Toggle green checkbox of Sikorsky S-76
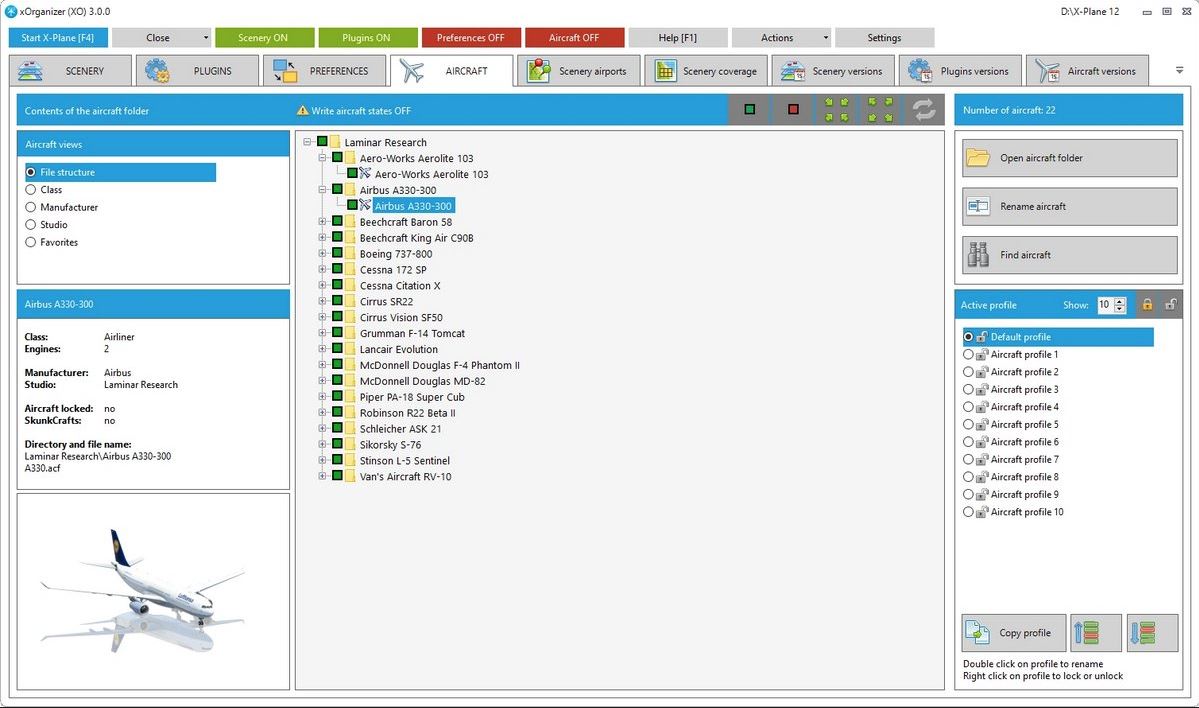Viewport: 1199px width, 708px height. (x=337, y=444)
